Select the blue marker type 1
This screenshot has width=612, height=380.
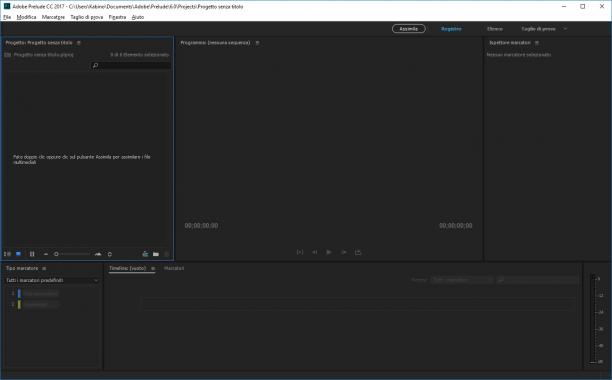pos(39,293)
